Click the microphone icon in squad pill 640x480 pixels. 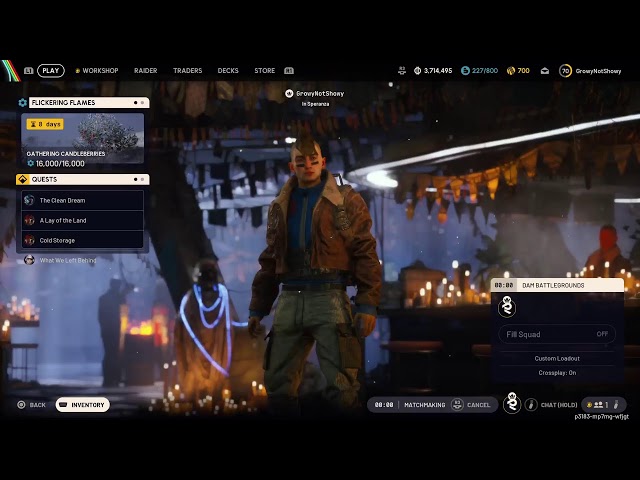[616, 404]
